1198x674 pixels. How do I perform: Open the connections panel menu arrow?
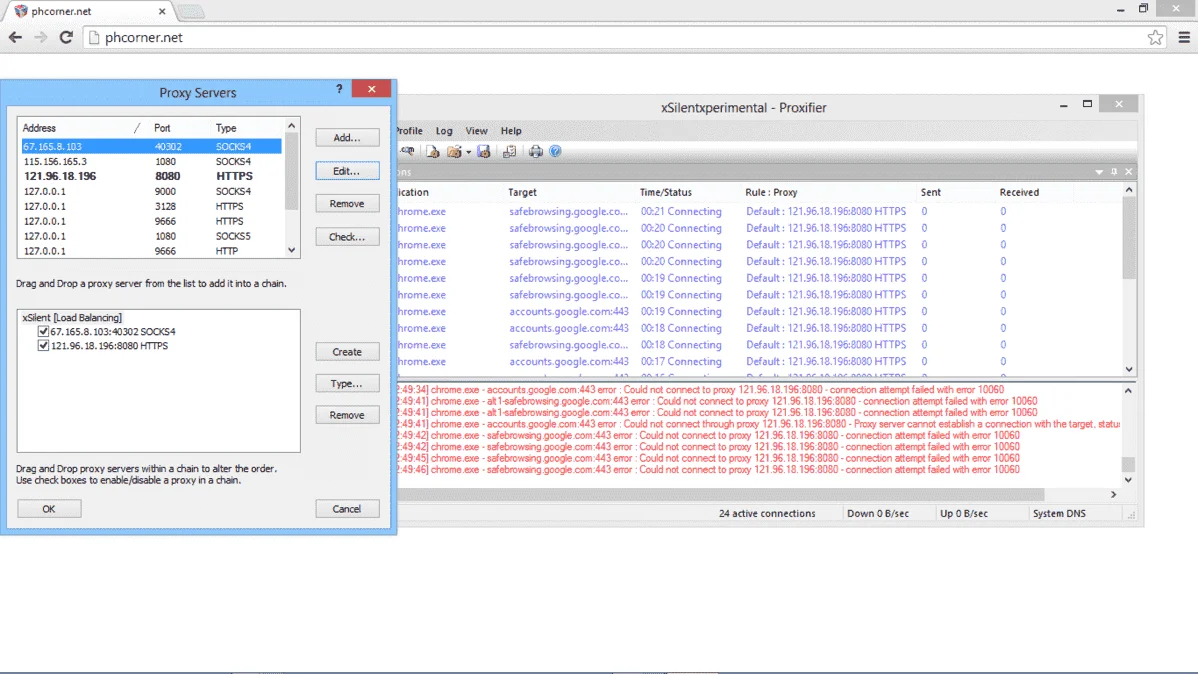point(1099,172)
